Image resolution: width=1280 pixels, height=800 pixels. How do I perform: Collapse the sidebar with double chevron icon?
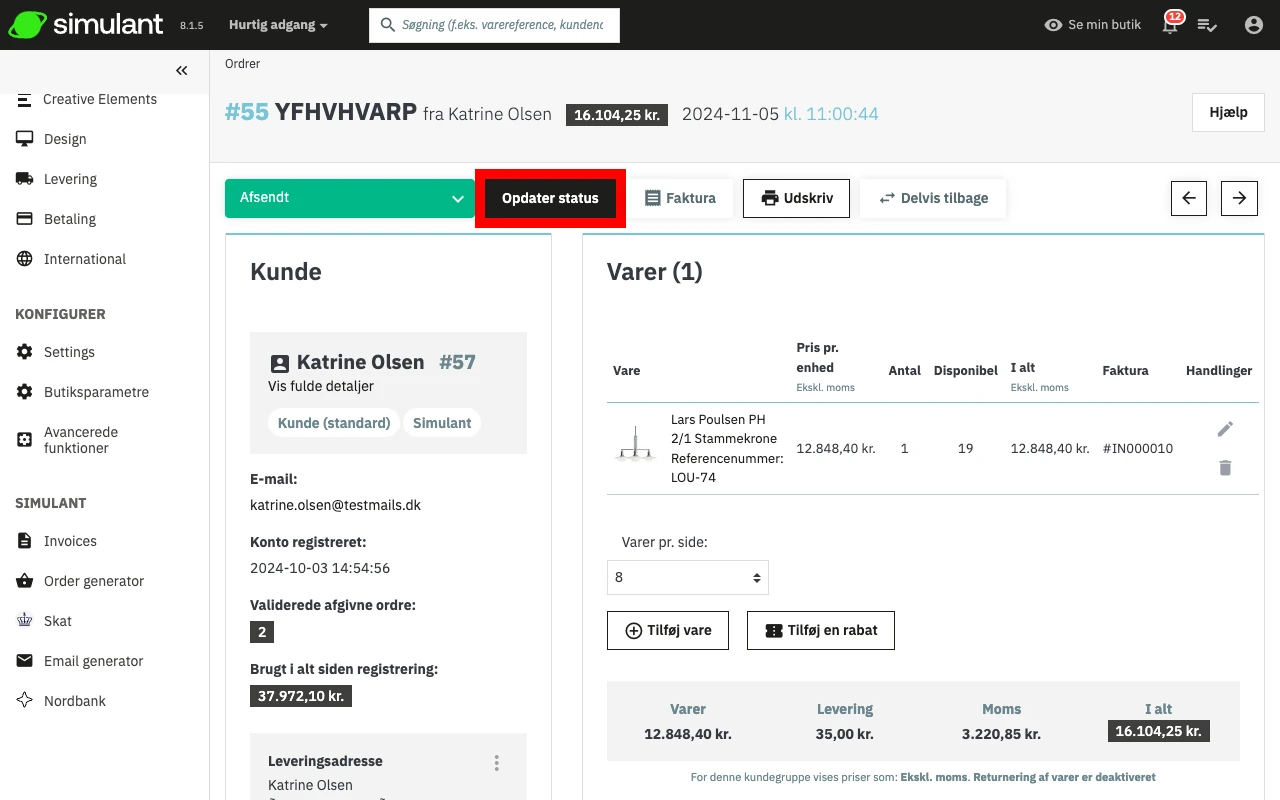181,70
